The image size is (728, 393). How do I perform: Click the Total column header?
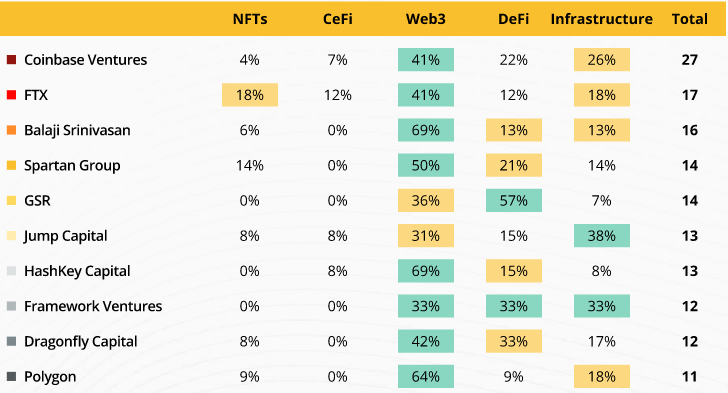coord(690,19)
